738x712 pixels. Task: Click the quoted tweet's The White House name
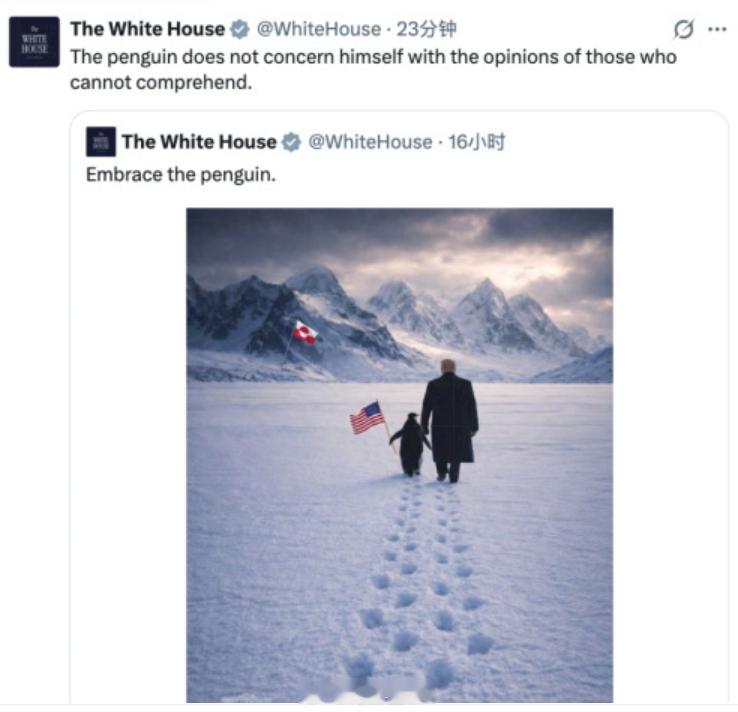199,142
